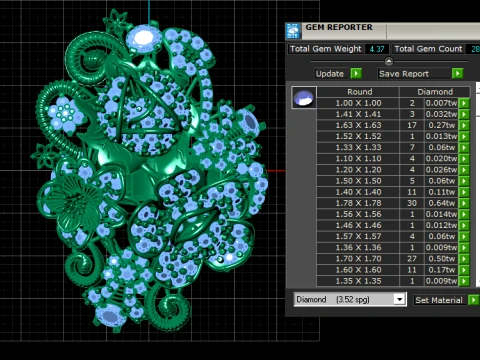Click the Total Gem Count value field
The width and height of the screenshot is (480, 360).
tap(473, 49)
